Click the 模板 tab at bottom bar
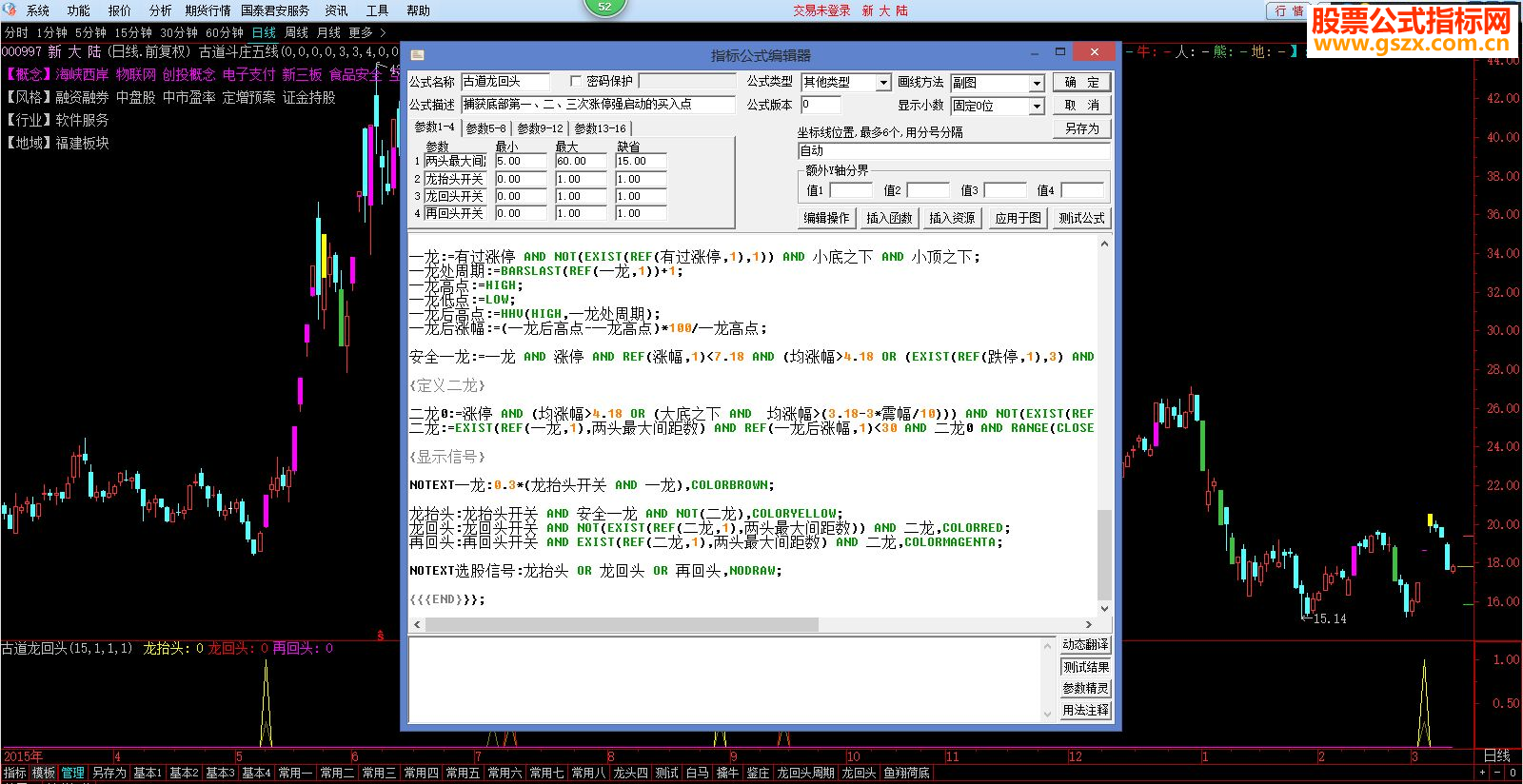1523x784 pixels. click(44, 773)
